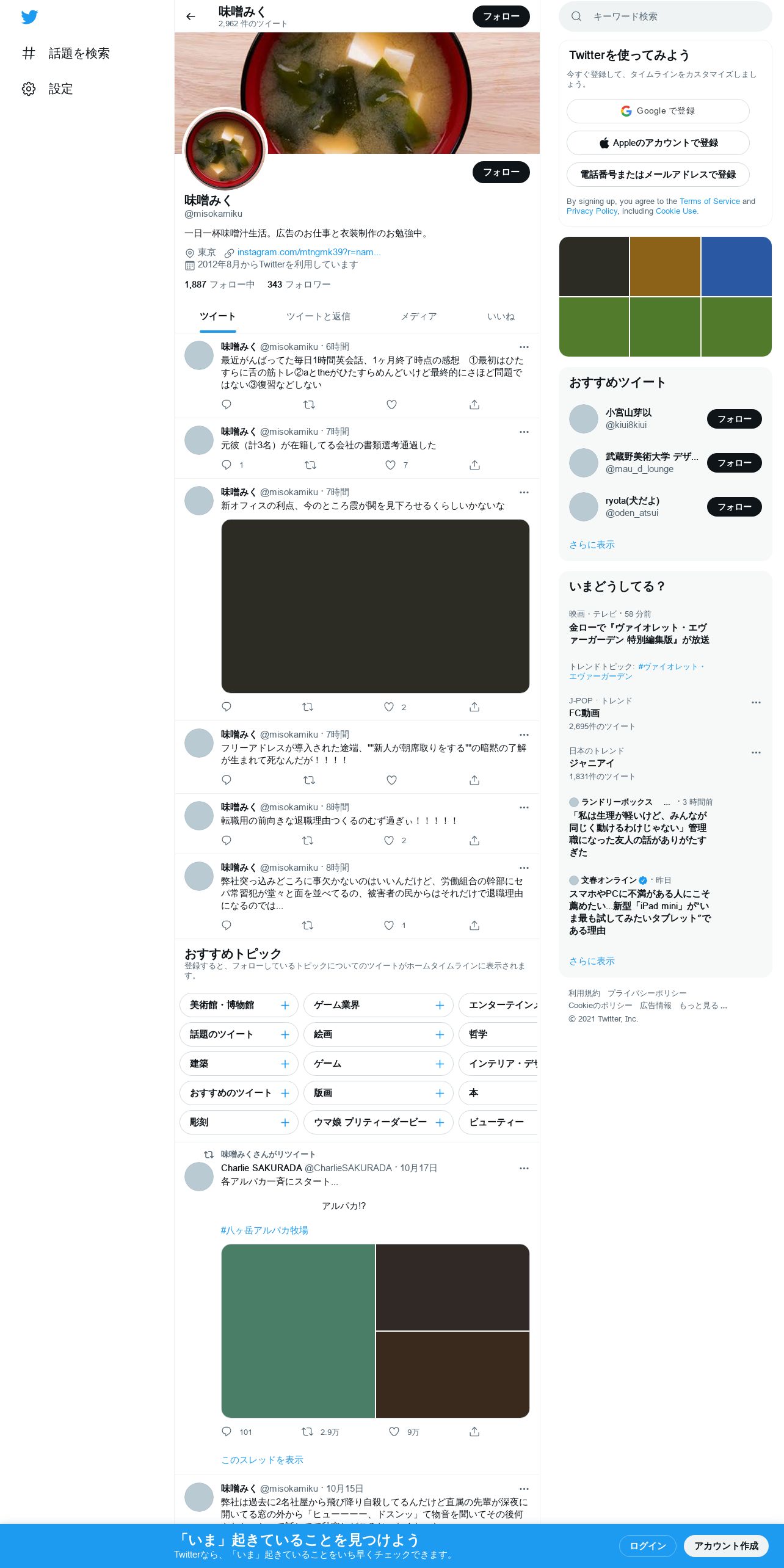
Task: Open more options for ジャニアイ trend
Action: 756,752
